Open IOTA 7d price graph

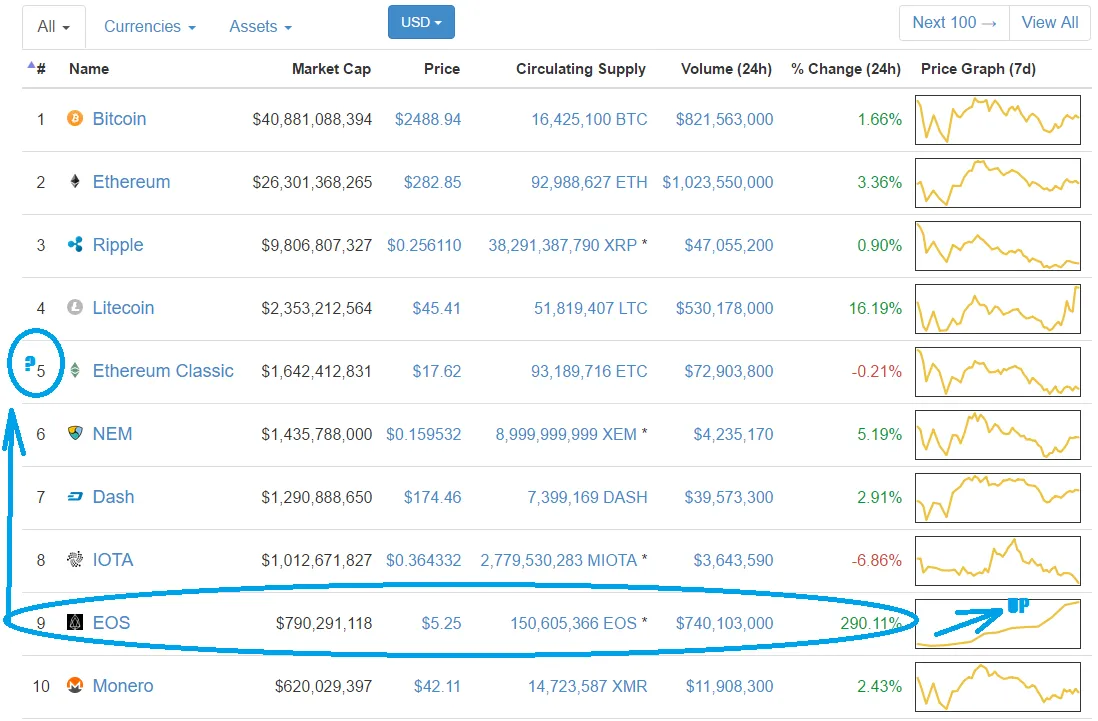click(998, 561)
